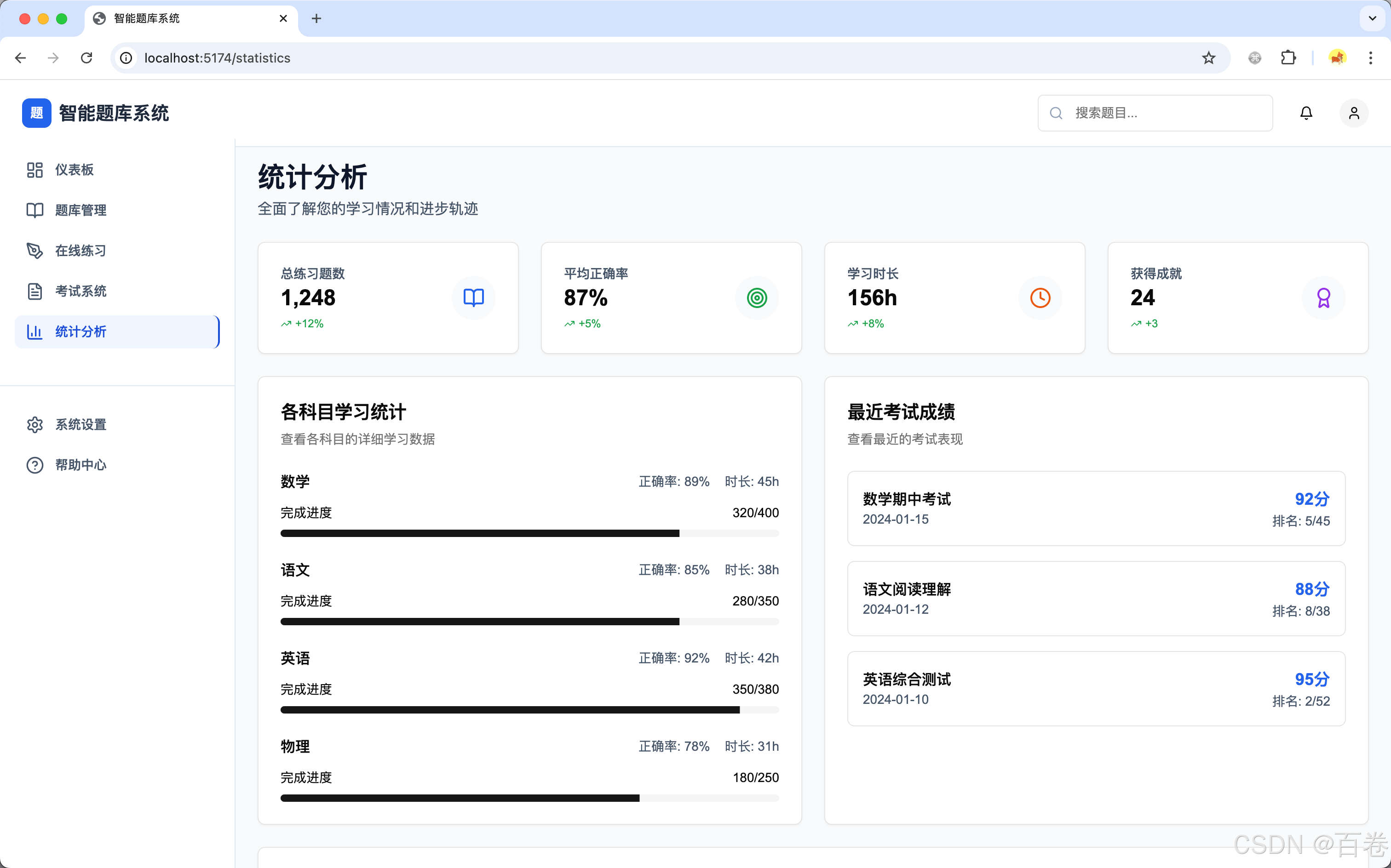Click the 在线练习 practice icon
This screenshot has width=1391, height=868.
[x=34, y=250]
